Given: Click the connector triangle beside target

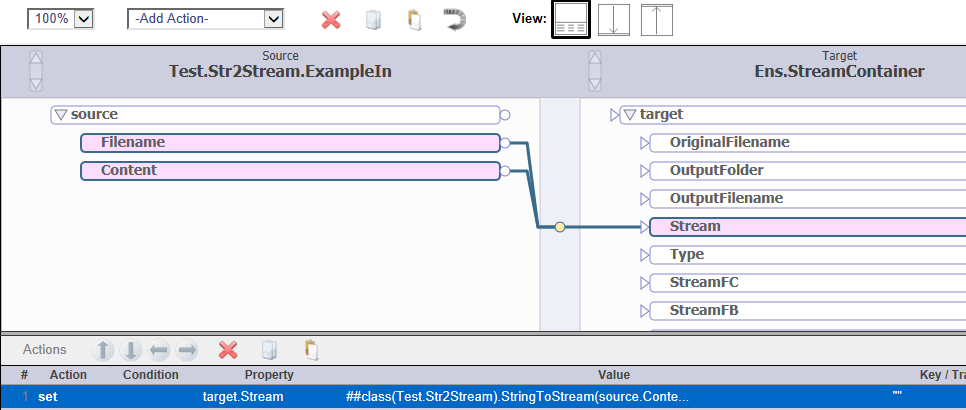Looking at the screenshot, I should pyautogui.click(x=614, y=115).
